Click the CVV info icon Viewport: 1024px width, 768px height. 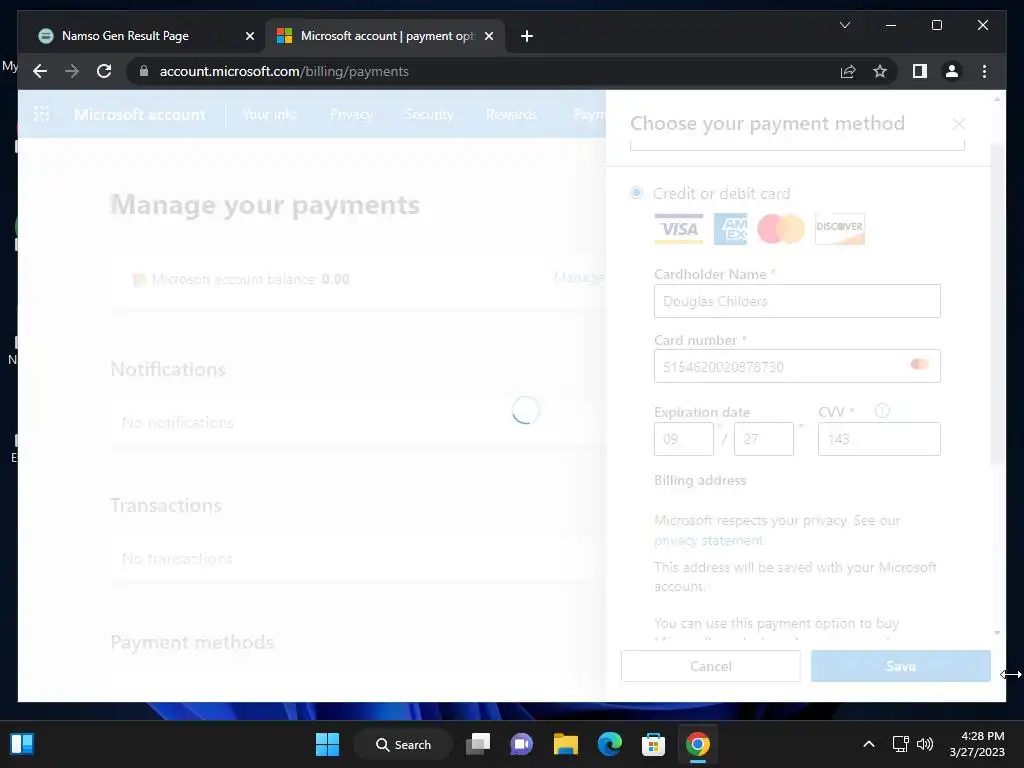(882, 411)
